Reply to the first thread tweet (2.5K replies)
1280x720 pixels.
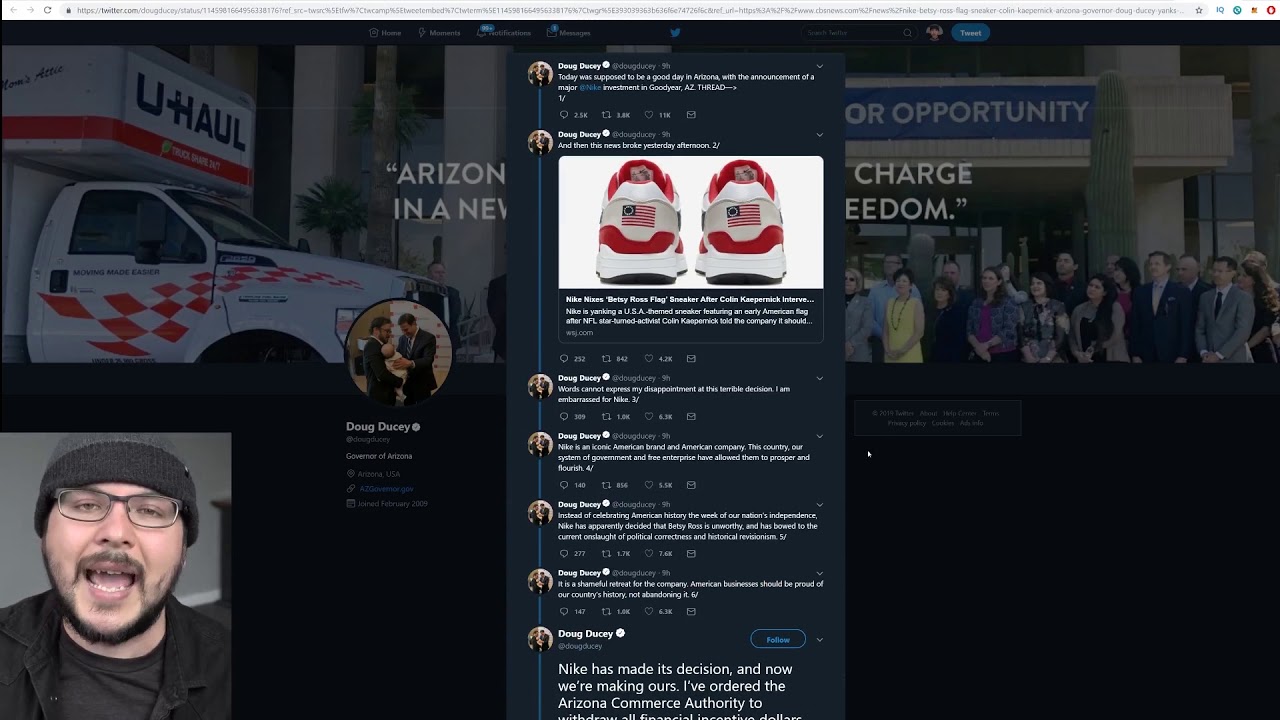click(x=564, y=115)
